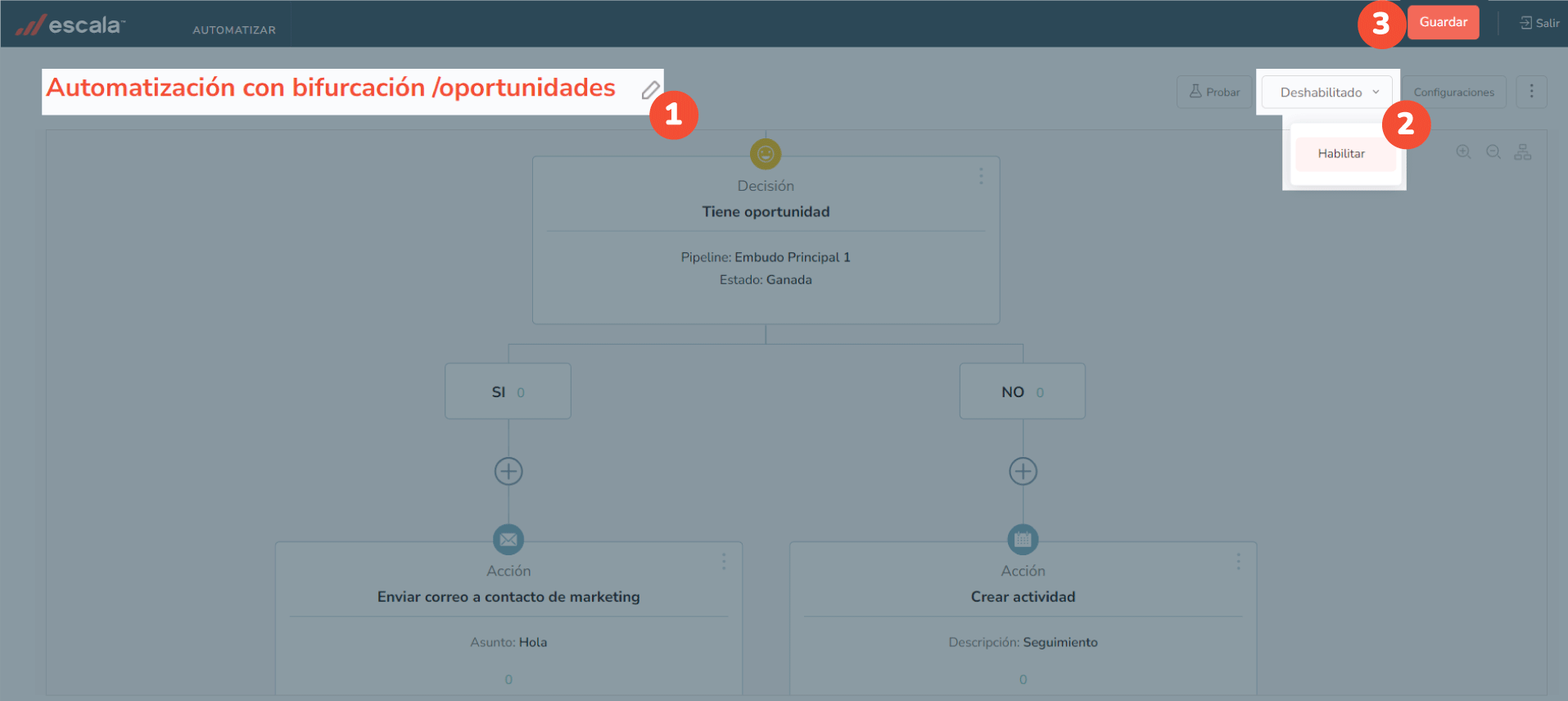This screenshot has width=1568, height=701.
Task: Click the Salir exit icon
Action: [1526, 23]
